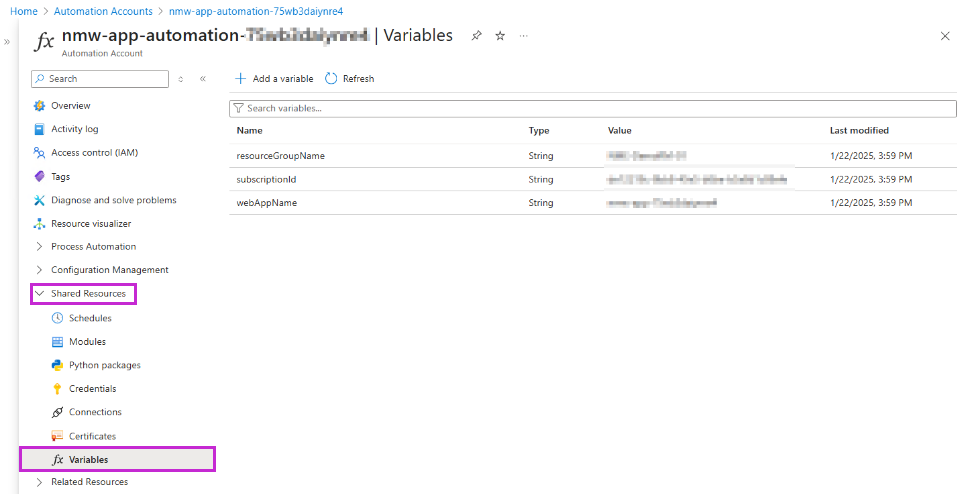
Task: Sort by the Value column header
Action: coord(619,131)
